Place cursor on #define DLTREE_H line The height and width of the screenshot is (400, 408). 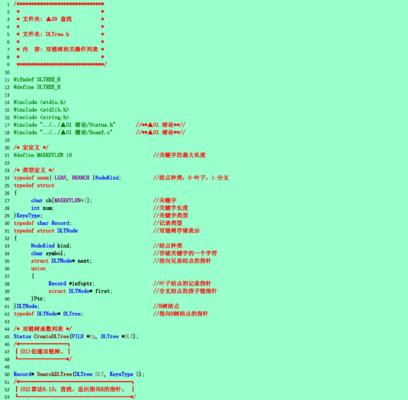click(x=37, y=87)
